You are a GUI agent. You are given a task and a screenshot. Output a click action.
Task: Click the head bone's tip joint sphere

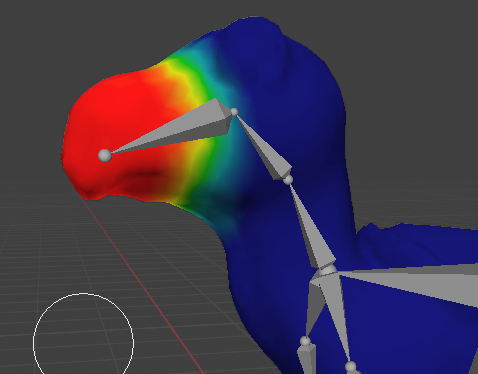click(x=105, y=155)
